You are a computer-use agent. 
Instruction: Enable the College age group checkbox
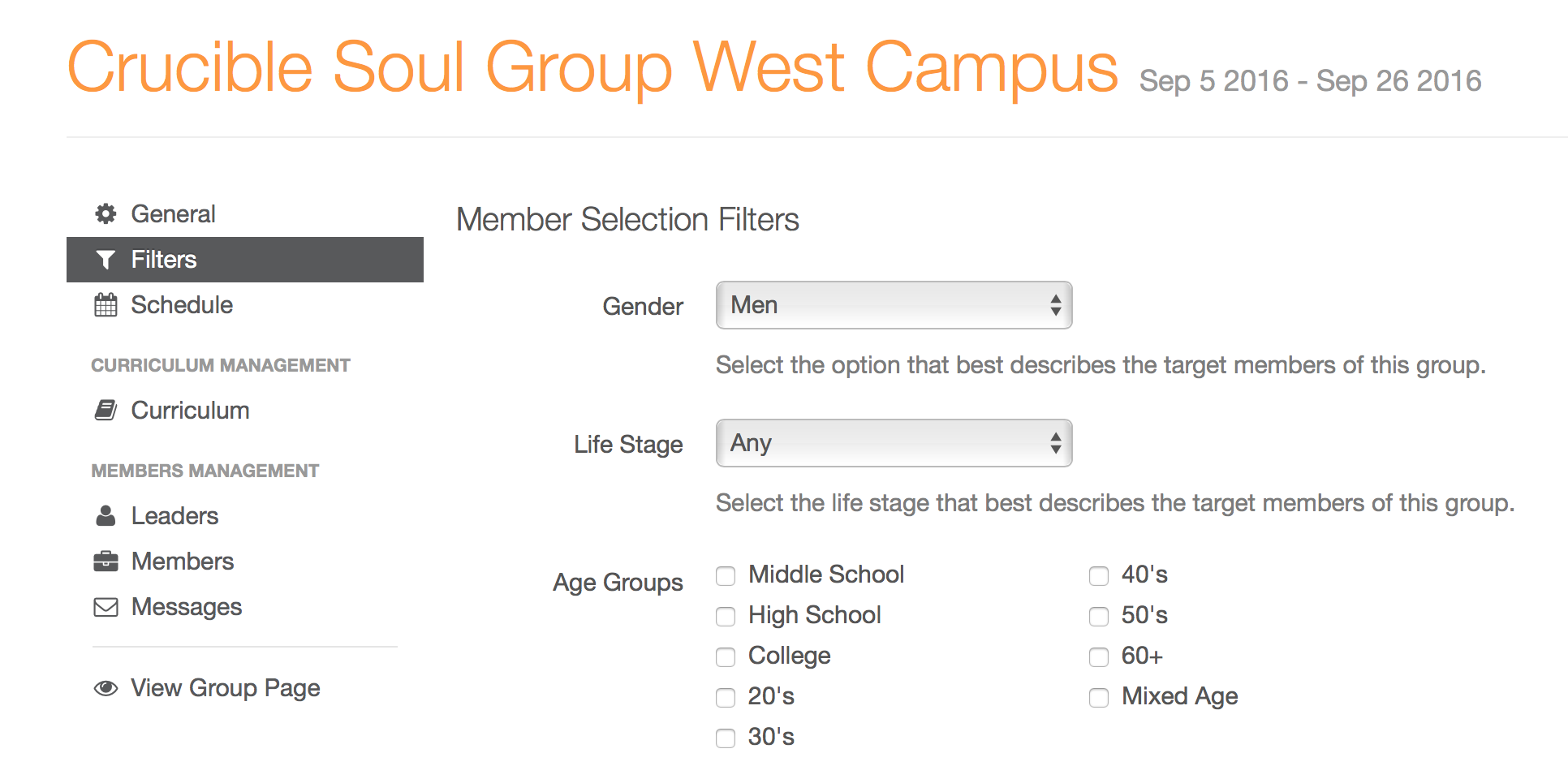726,657
